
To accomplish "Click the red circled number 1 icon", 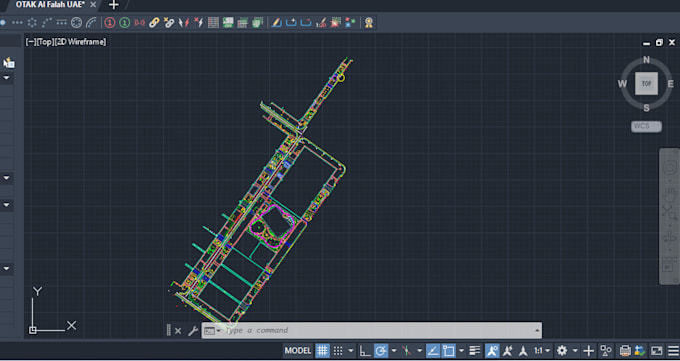I will click(x=110, y=22).
